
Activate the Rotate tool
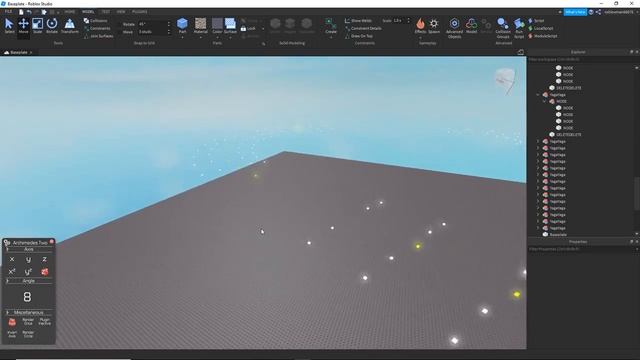tap(52, 26)
